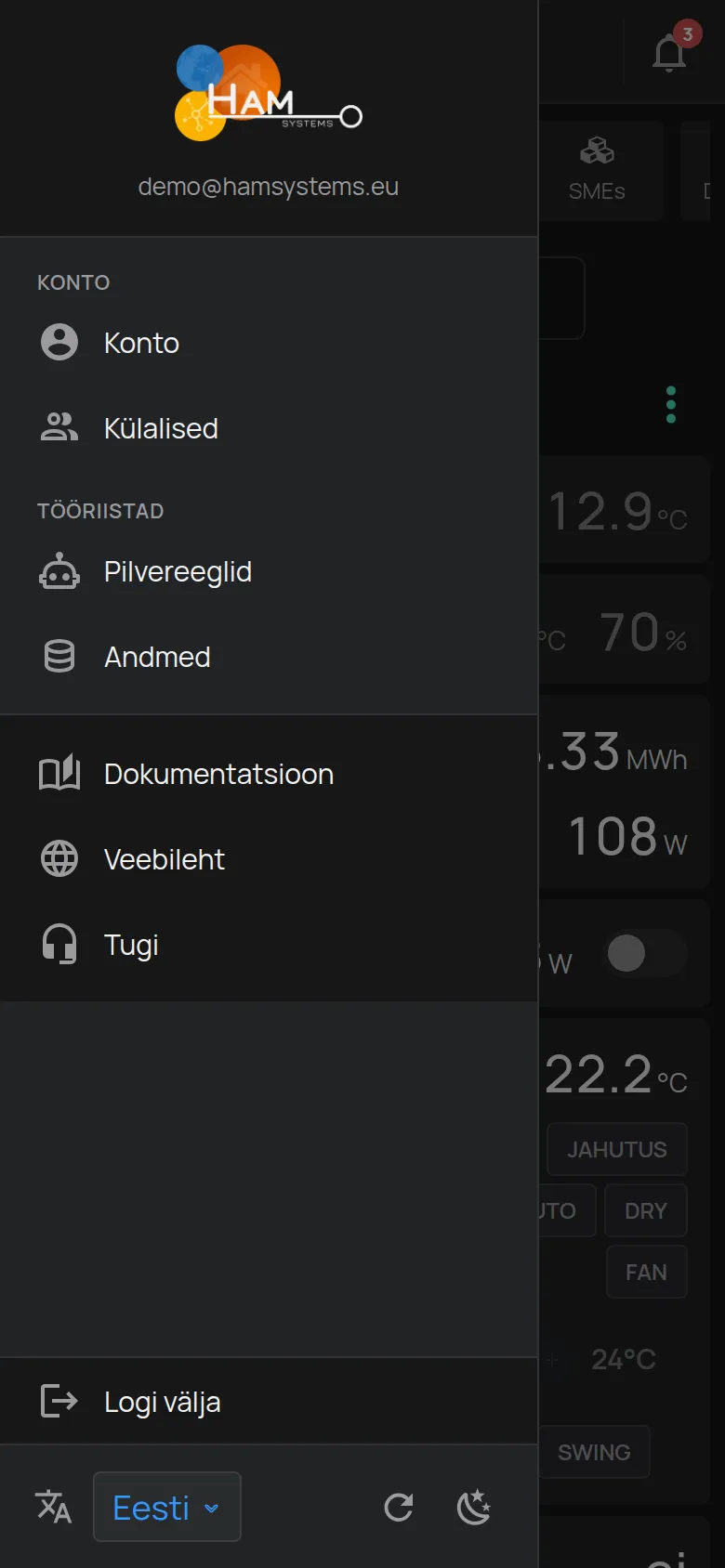Click the Pilvereeglid robot icon
This screenshot has height=1568, width=725.
(59, 571)
